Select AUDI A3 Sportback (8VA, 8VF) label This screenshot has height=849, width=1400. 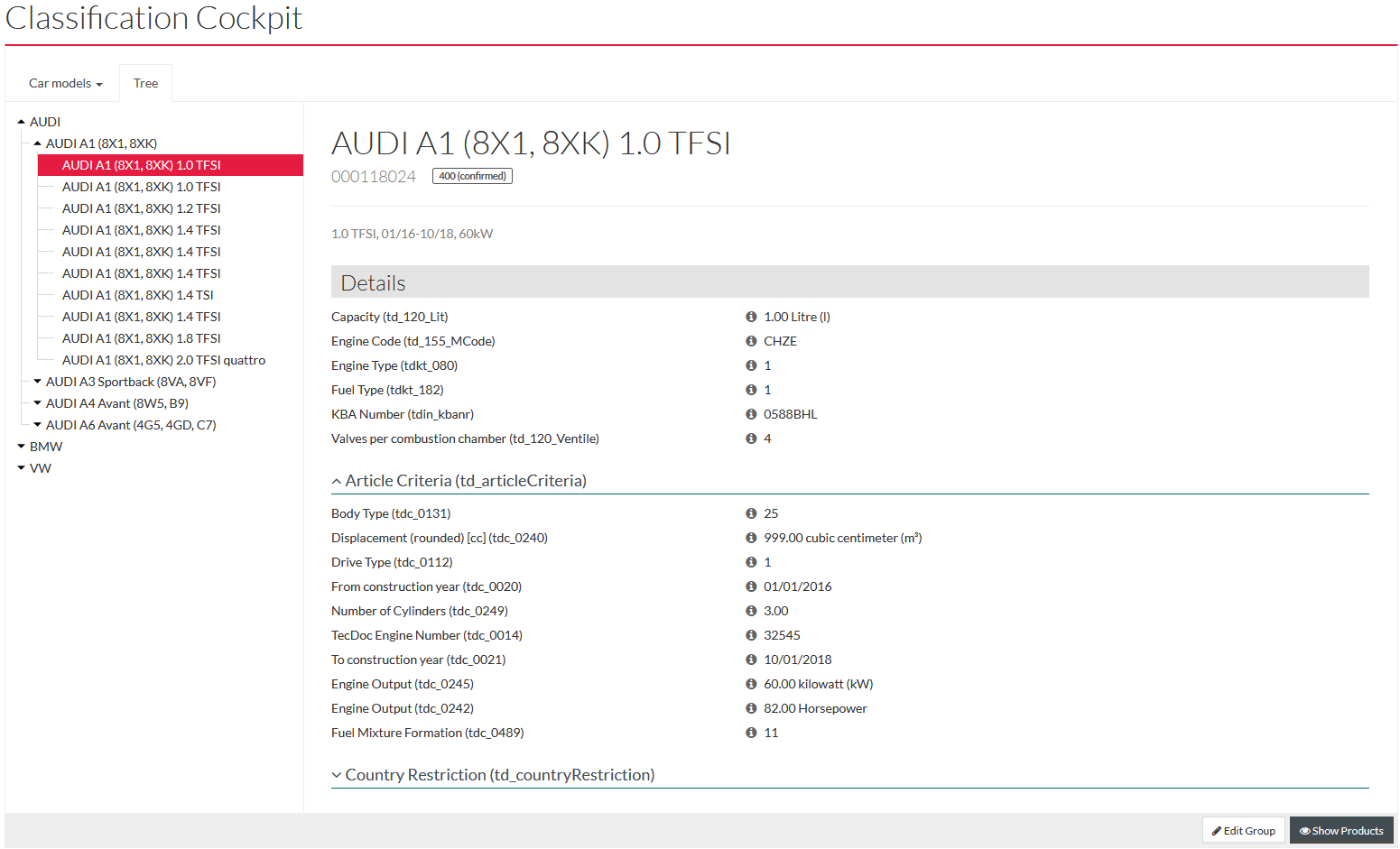click(x=131, y=382)
